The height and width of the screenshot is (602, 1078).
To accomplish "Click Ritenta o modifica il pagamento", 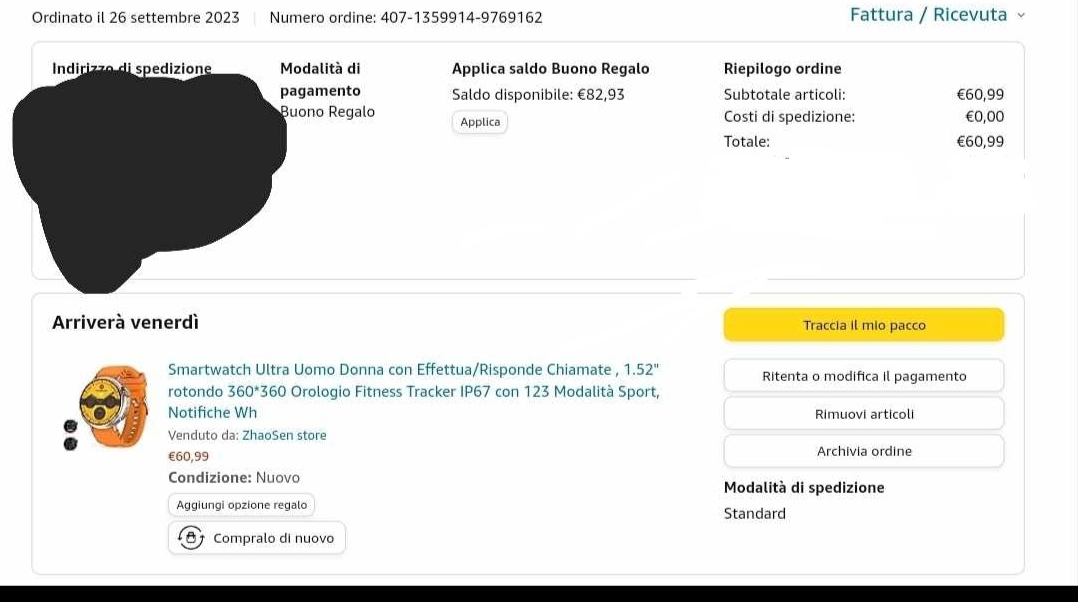I will (864, 376).
